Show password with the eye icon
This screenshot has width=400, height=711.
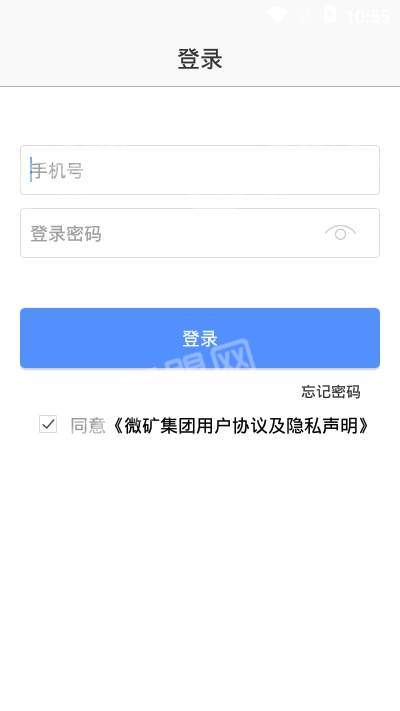pos(340,233)
